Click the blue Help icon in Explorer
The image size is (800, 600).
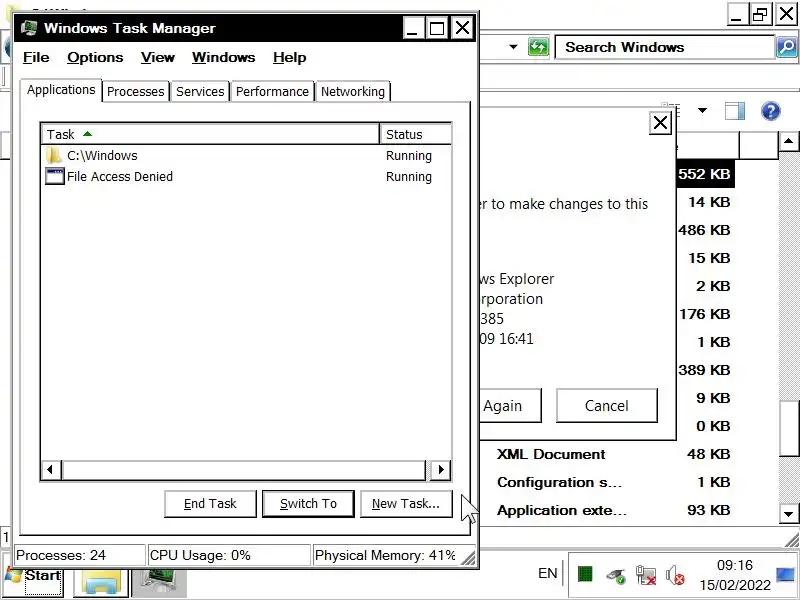coord(770,111)
